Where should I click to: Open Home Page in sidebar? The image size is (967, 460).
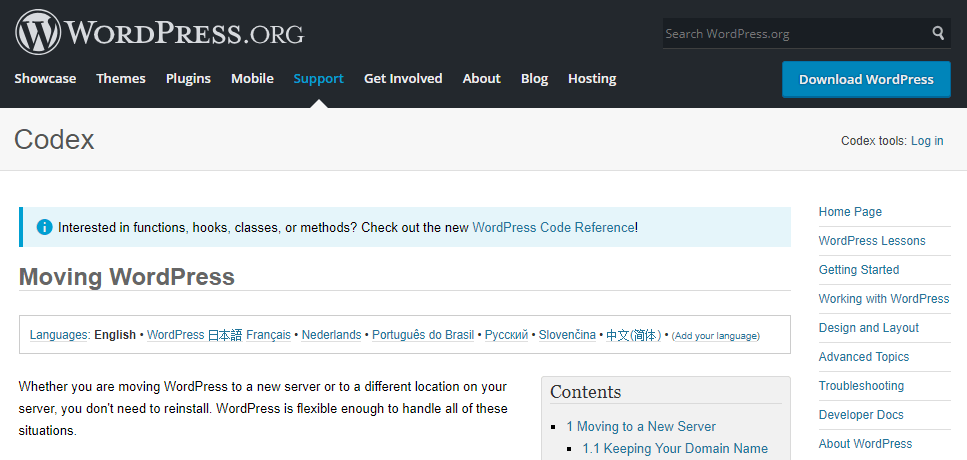[x=850, y=212]
